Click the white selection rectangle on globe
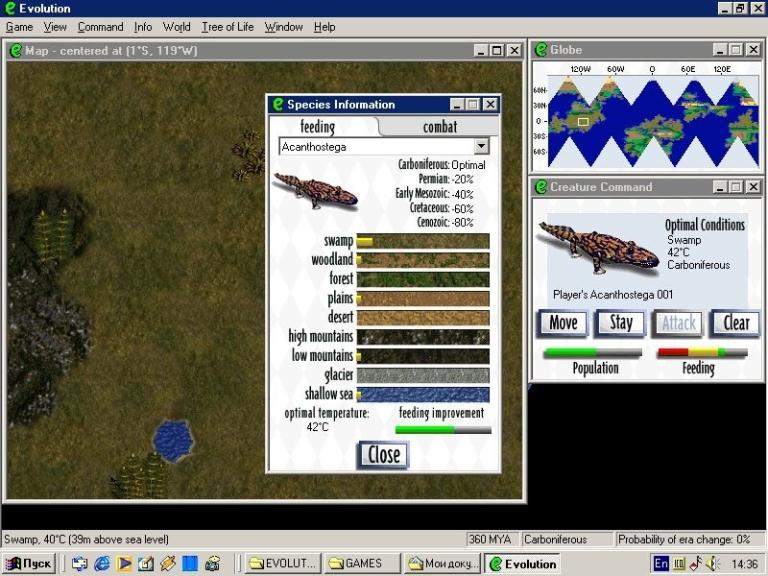Viewport: 768px width, 576px height. [x=582, y=122]
